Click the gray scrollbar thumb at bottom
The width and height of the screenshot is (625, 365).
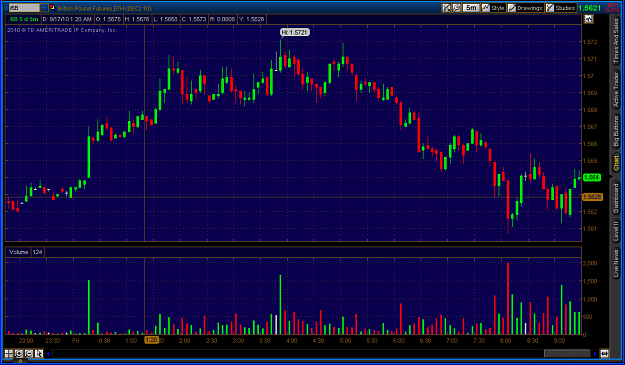tap(567, 353)
